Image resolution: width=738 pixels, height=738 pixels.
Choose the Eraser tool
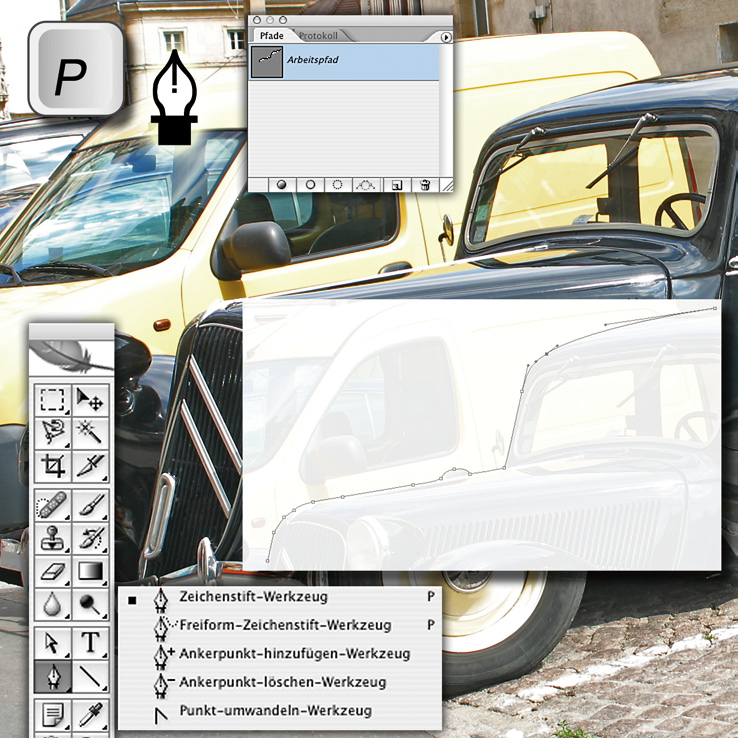point(51,573)
